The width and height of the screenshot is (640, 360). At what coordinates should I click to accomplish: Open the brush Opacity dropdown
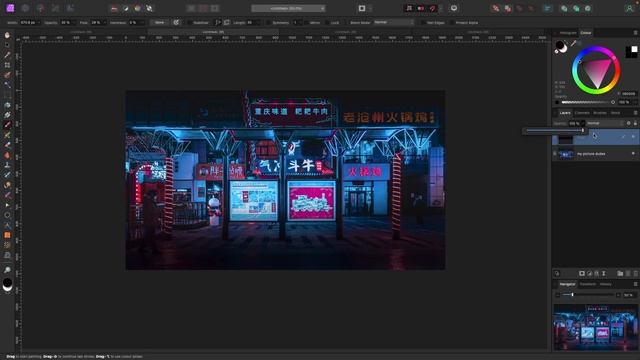(75, 22)
